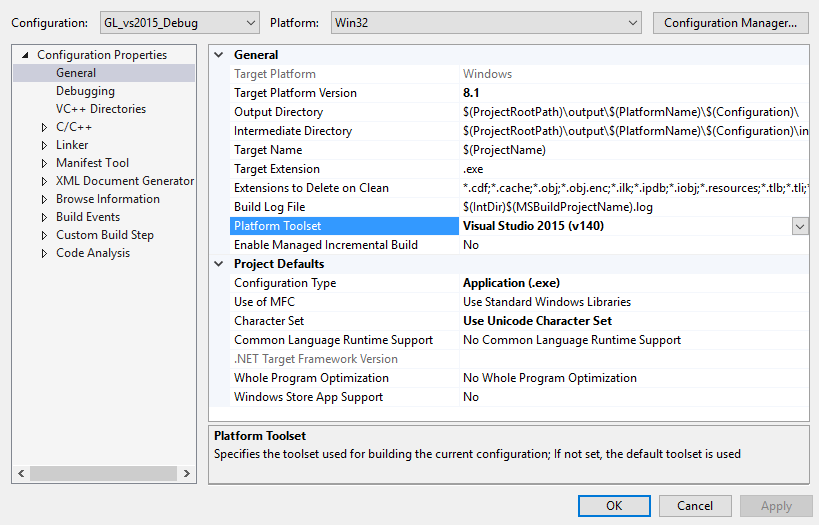Click the 8.1 version value

[x=471, y=93]
